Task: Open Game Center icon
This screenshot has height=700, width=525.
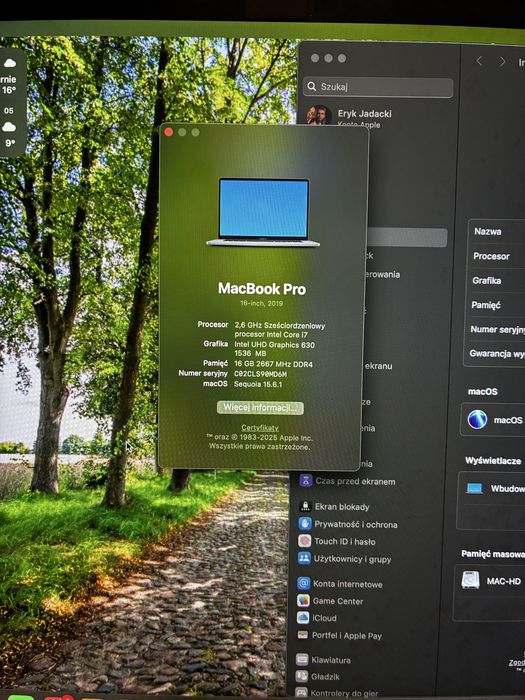Action: click(x=304, y=600)
